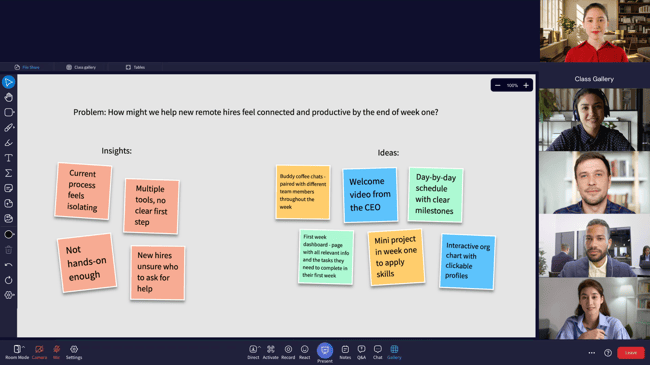Viewport: 650px width, 365px height.
Task: Open the Tables tab
Action: pos(136,67)
